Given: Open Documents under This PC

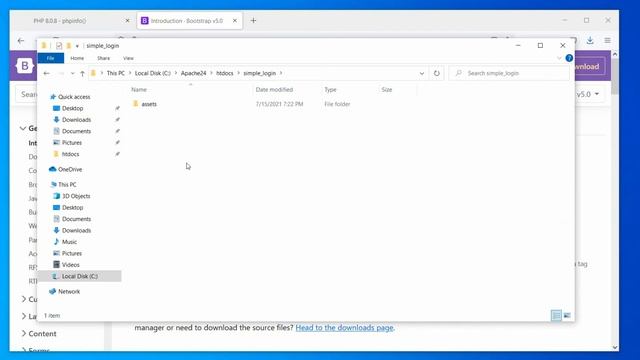Looking at the screenshot, I should point(76,219).
